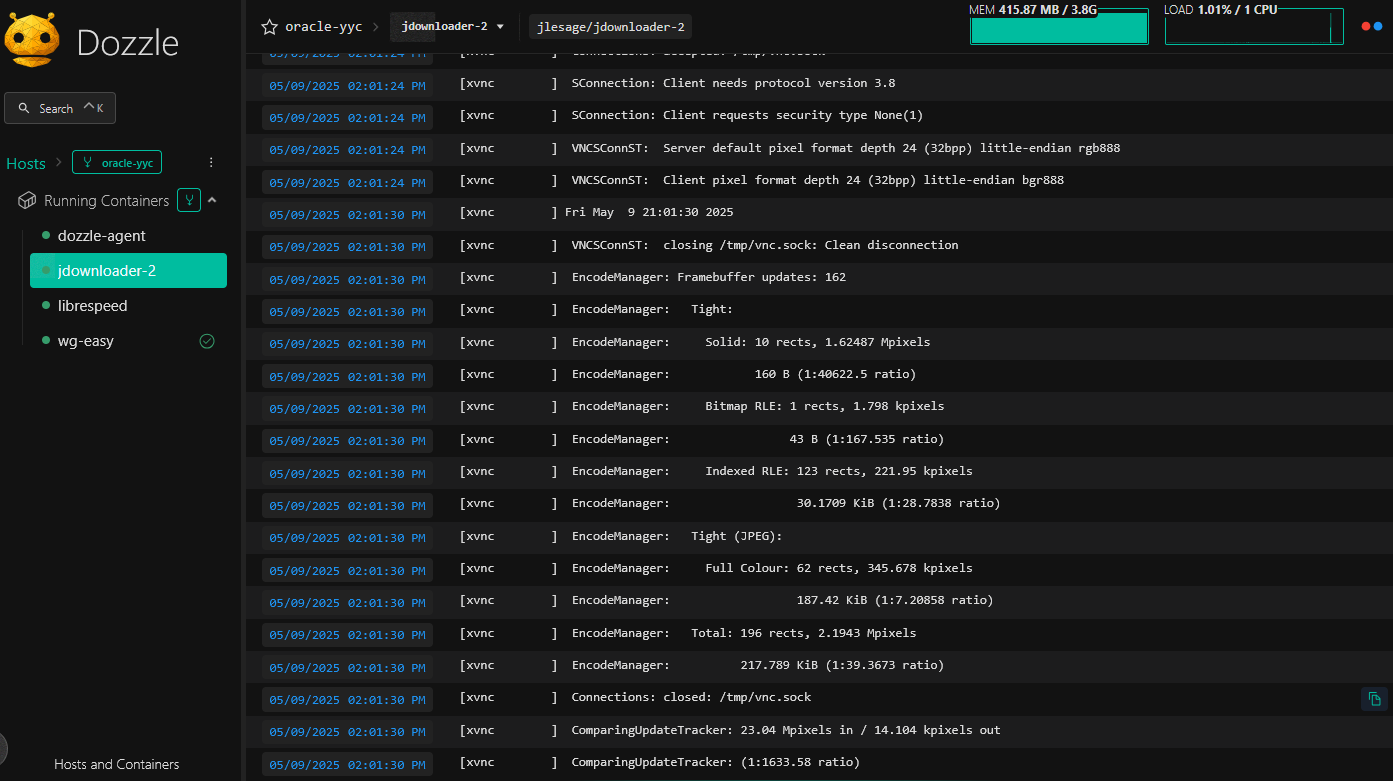Click the Server default pixel format log line
This screenshot has height=781, width=1393.
pos(819,148)
